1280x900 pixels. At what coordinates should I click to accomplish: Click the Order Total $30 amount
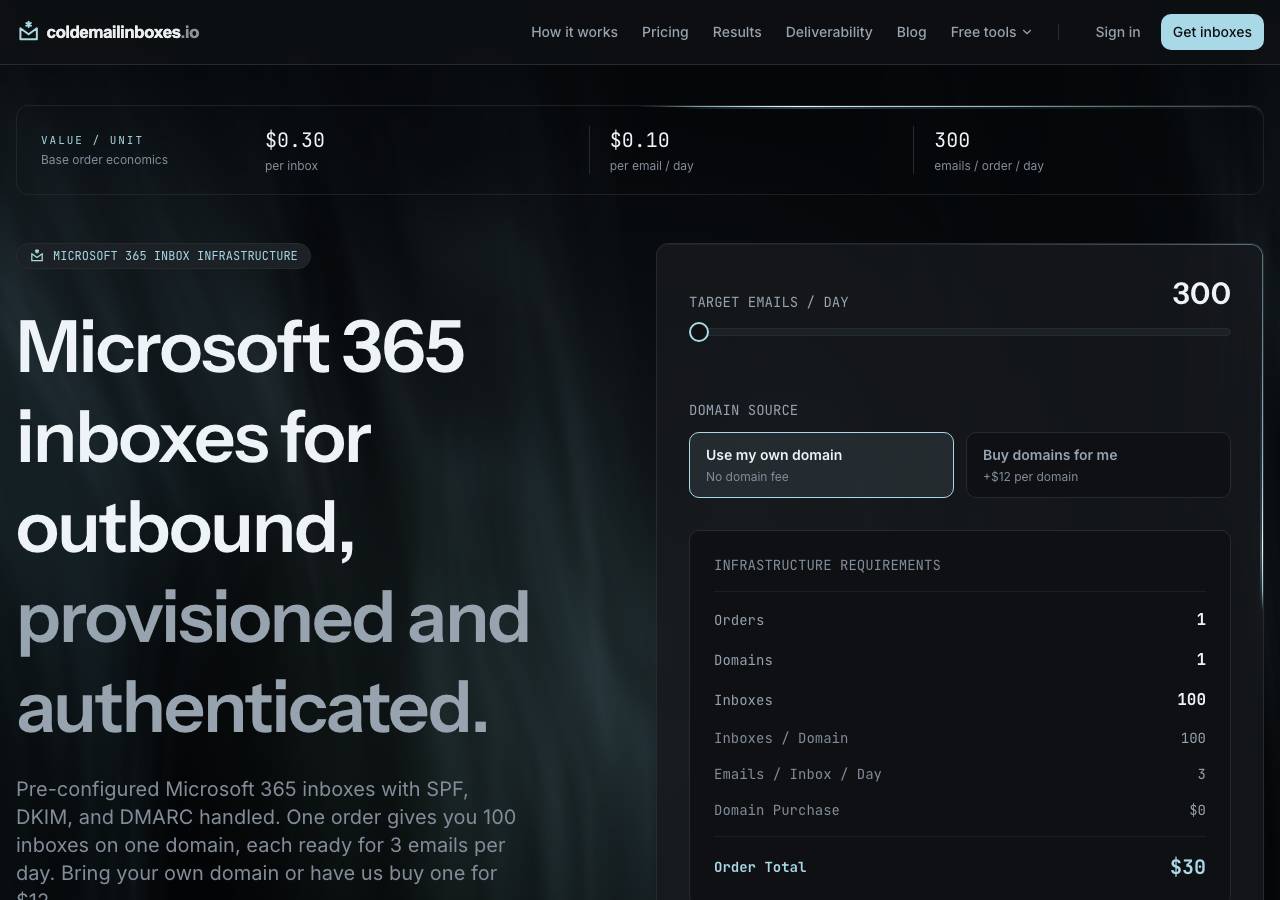pos(1188,867)
